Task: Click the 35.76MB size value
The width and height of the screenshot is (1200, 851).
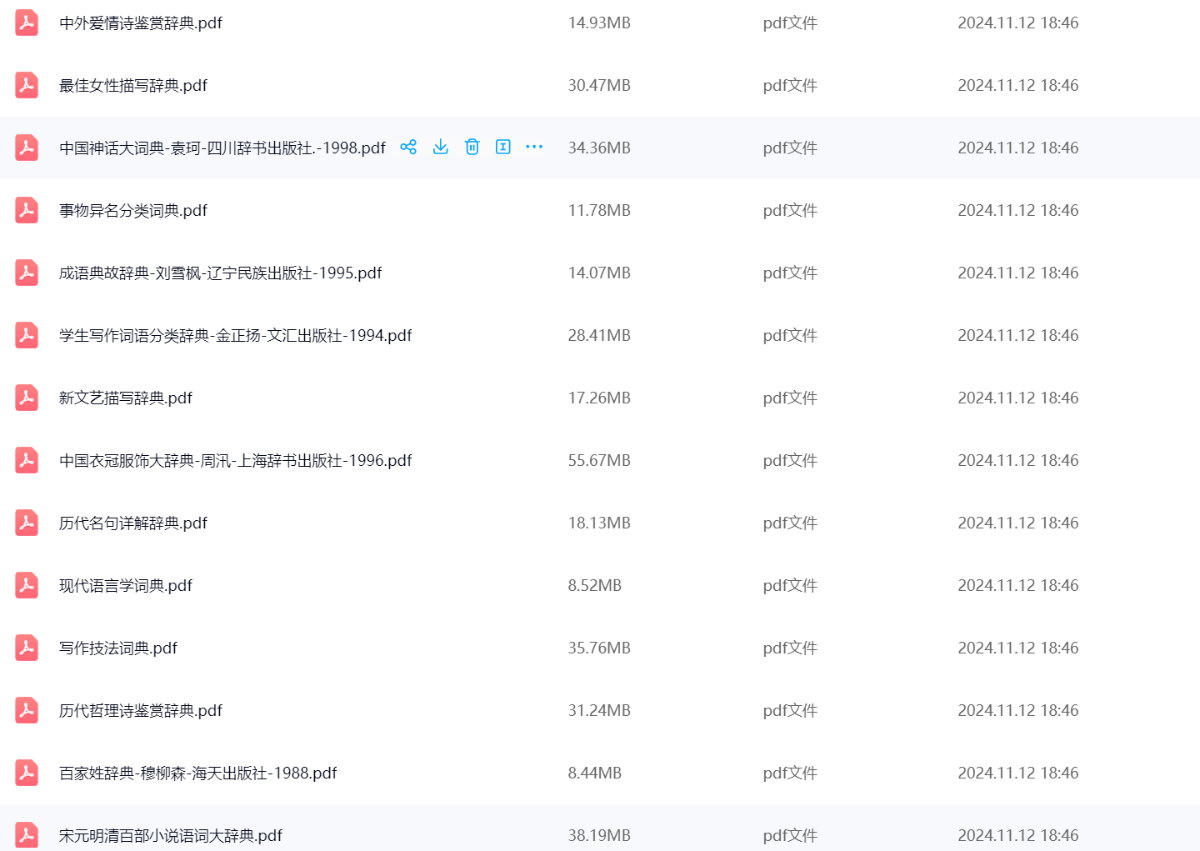Action: (599, 648)
